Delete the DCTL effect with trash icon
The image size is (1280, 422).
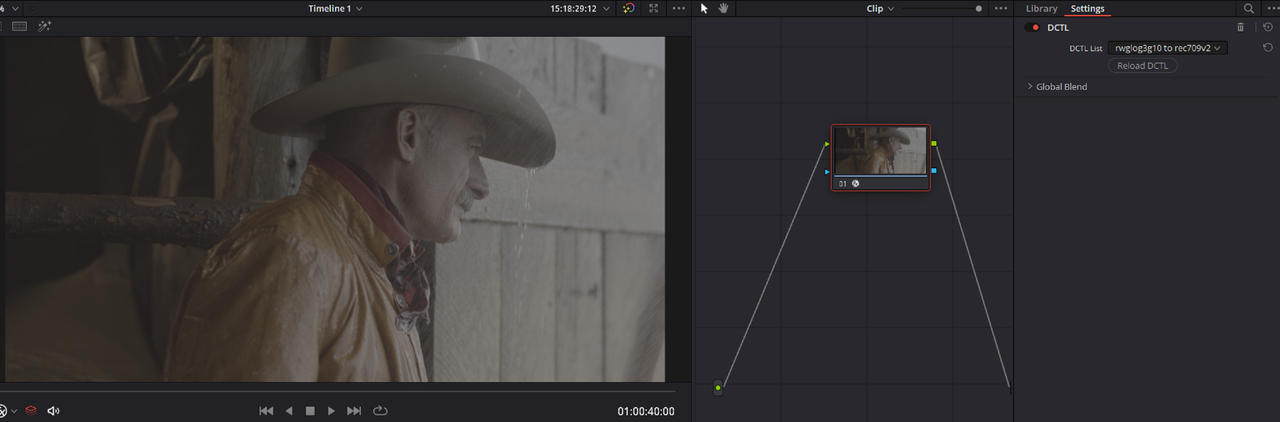[x=1241, y=27]
